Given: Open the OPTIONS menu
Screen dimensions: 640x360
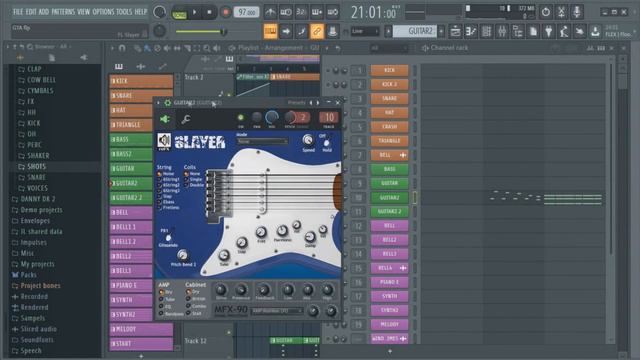Looking at the screenshot, I should pyautogui.click(x=104, y=11).
